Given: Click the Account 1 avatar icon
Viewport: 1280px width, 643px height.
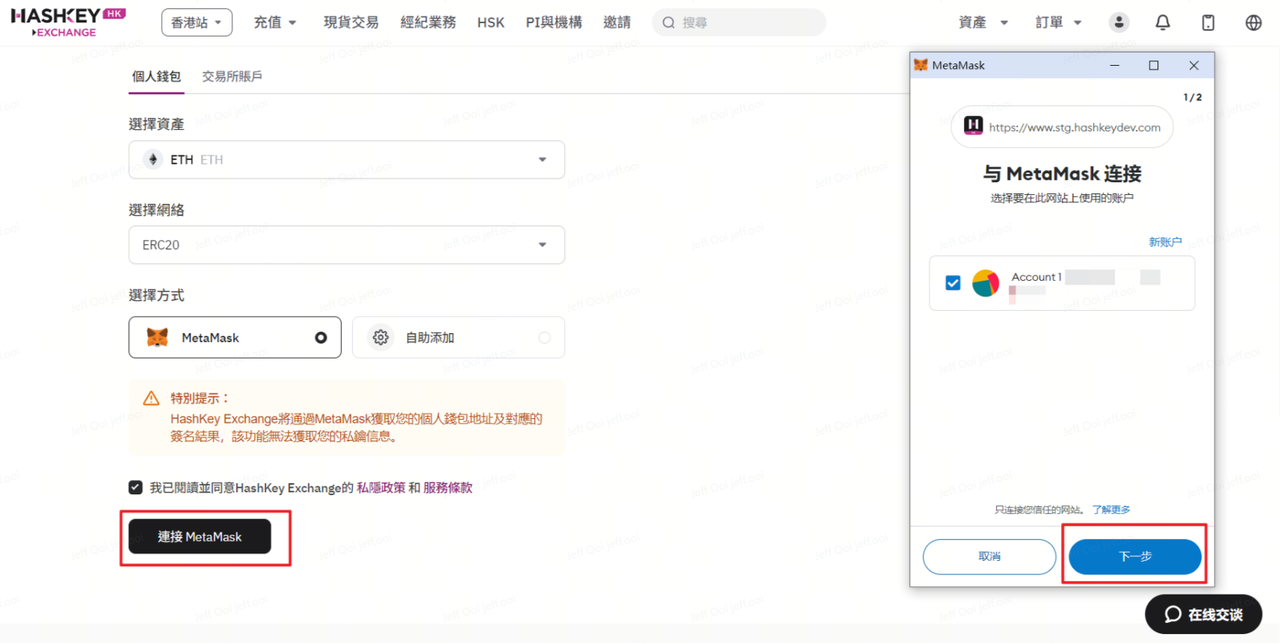Looking at the screenshot, I should click(985, 283).
